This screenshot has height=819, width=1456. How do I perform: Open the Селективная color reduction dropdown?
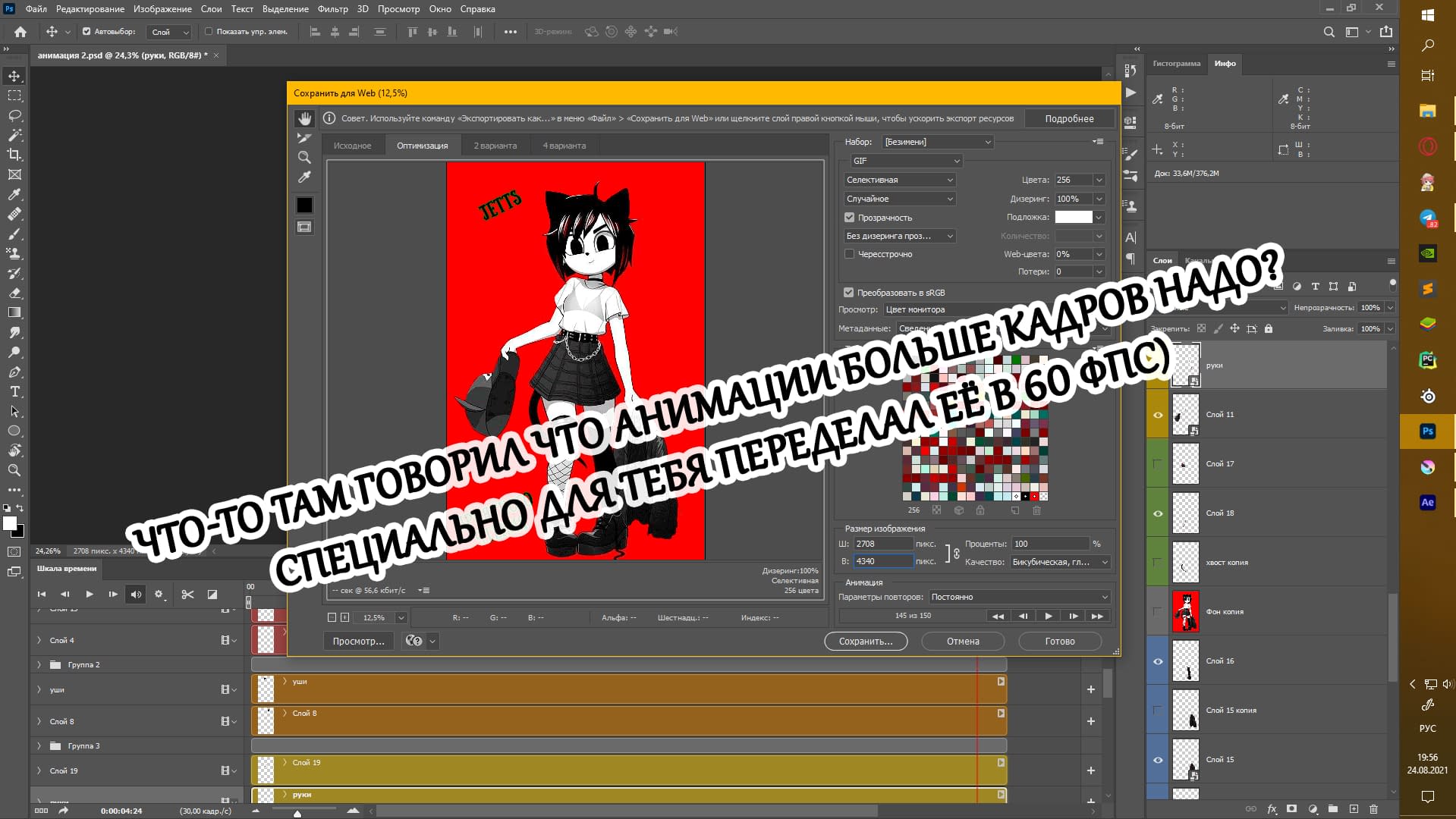coord(900,180)
